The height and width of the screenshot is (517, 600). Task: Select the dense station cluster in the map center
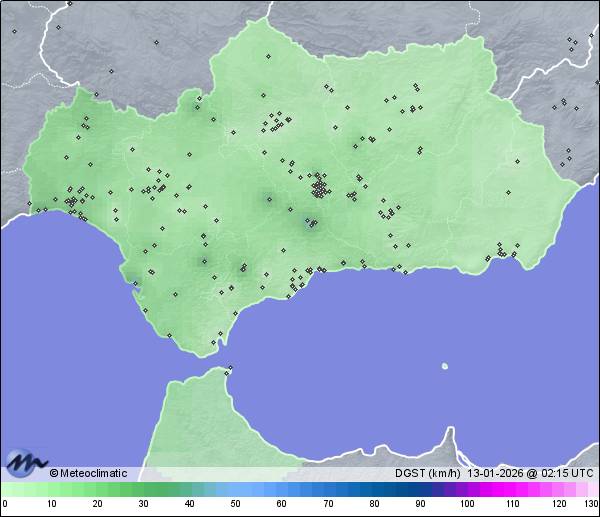tap(320, 187)
